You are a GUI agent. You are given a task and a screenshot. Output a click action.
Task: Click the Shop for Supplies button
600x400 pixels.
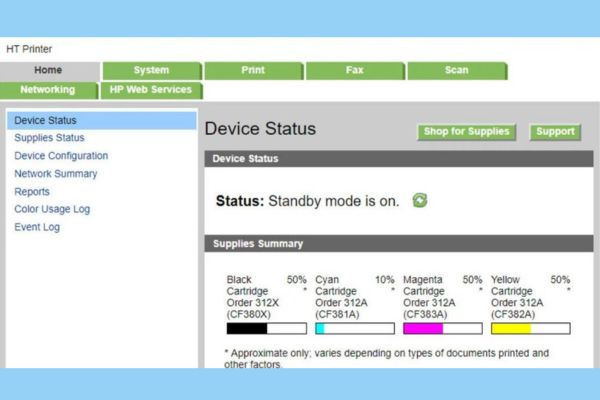coord(466,132)
